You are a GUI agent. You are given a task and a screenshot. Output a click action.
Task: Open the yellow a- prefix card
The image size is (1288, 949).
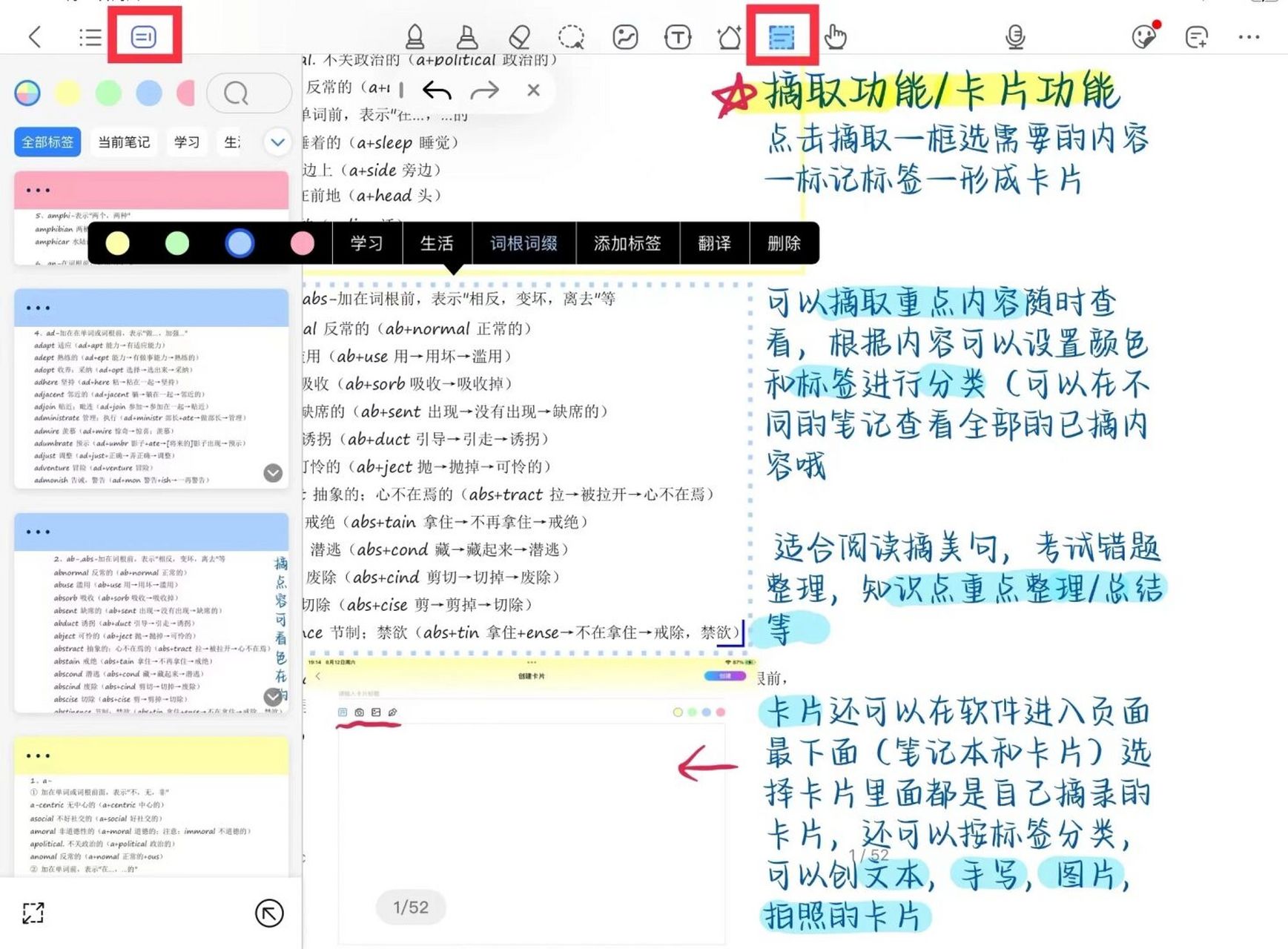click(151, 807)
